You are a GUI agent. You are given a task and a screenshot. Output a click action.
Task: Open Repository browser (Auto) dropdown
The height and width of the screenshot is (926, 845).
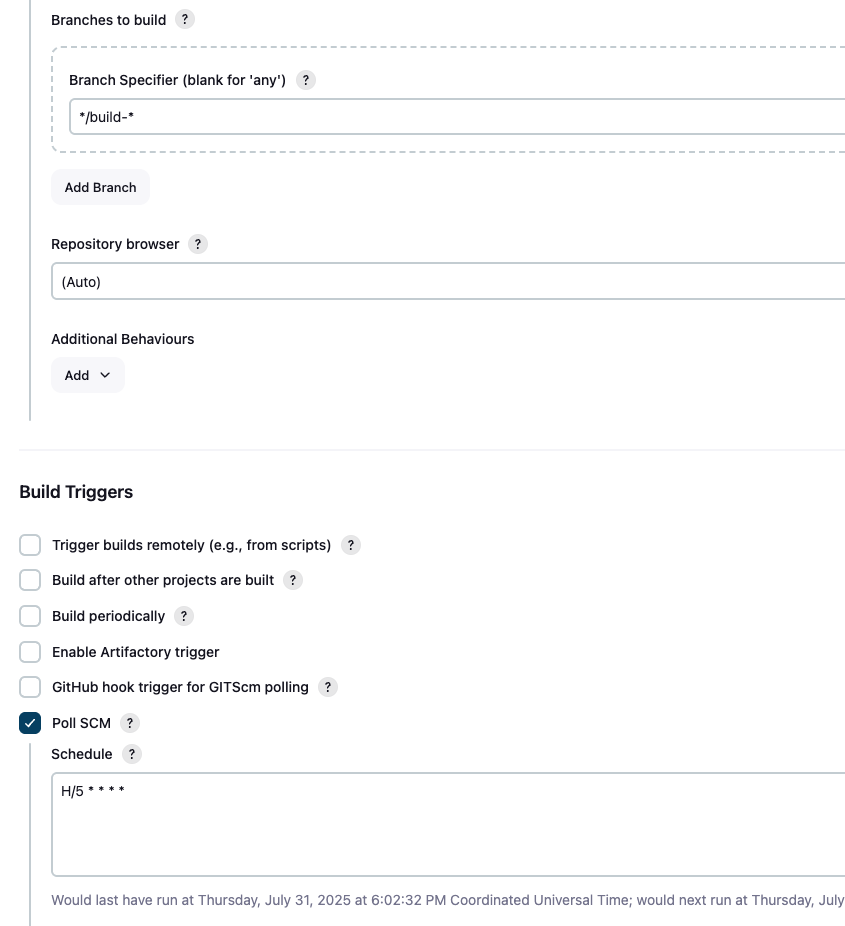click(x=448, y=282)
